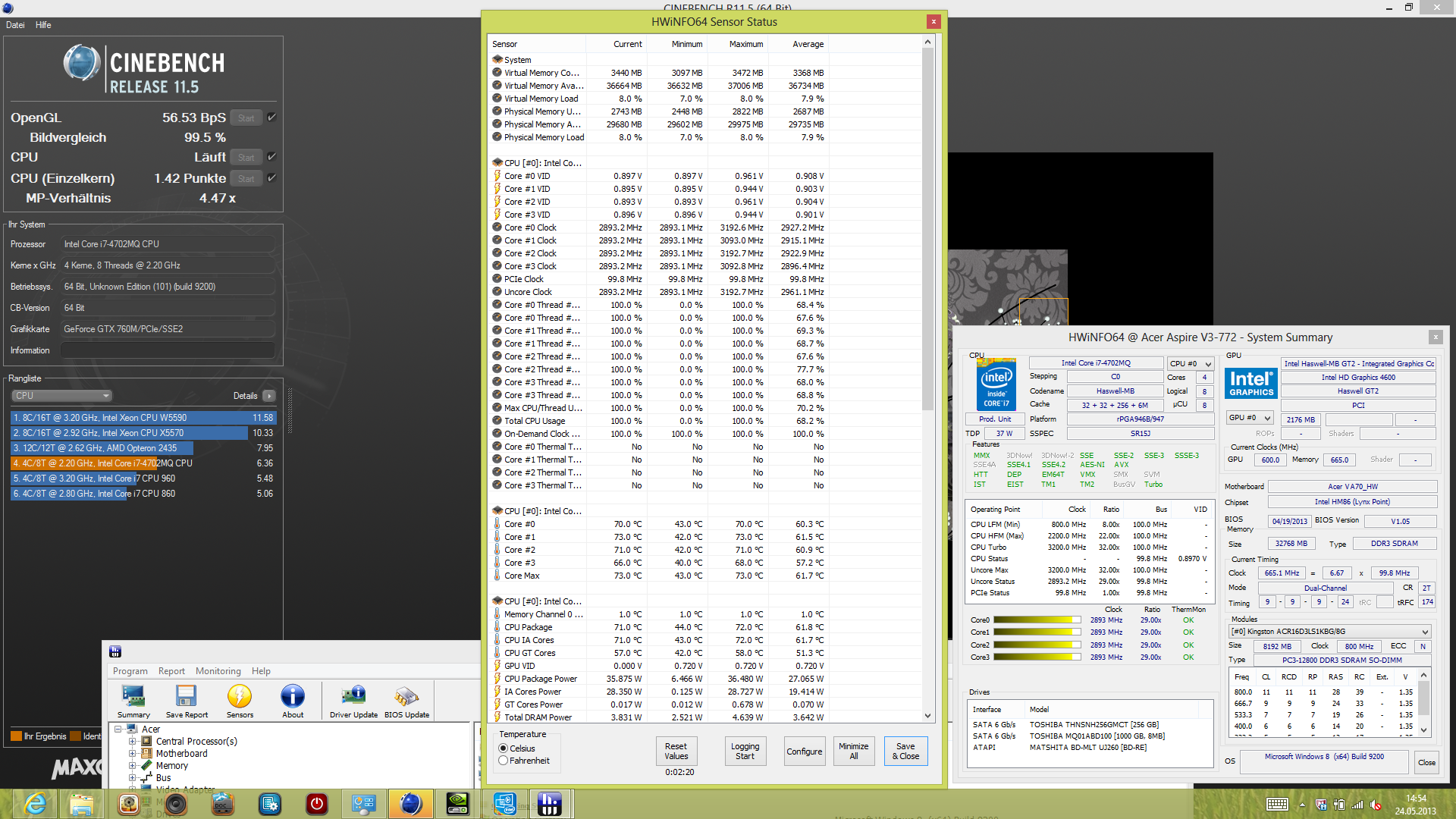The width and height of the screenshot is (1456, 819).
Task: Open the CPU #0 selector dropdown
Action: pos(1190,364)
